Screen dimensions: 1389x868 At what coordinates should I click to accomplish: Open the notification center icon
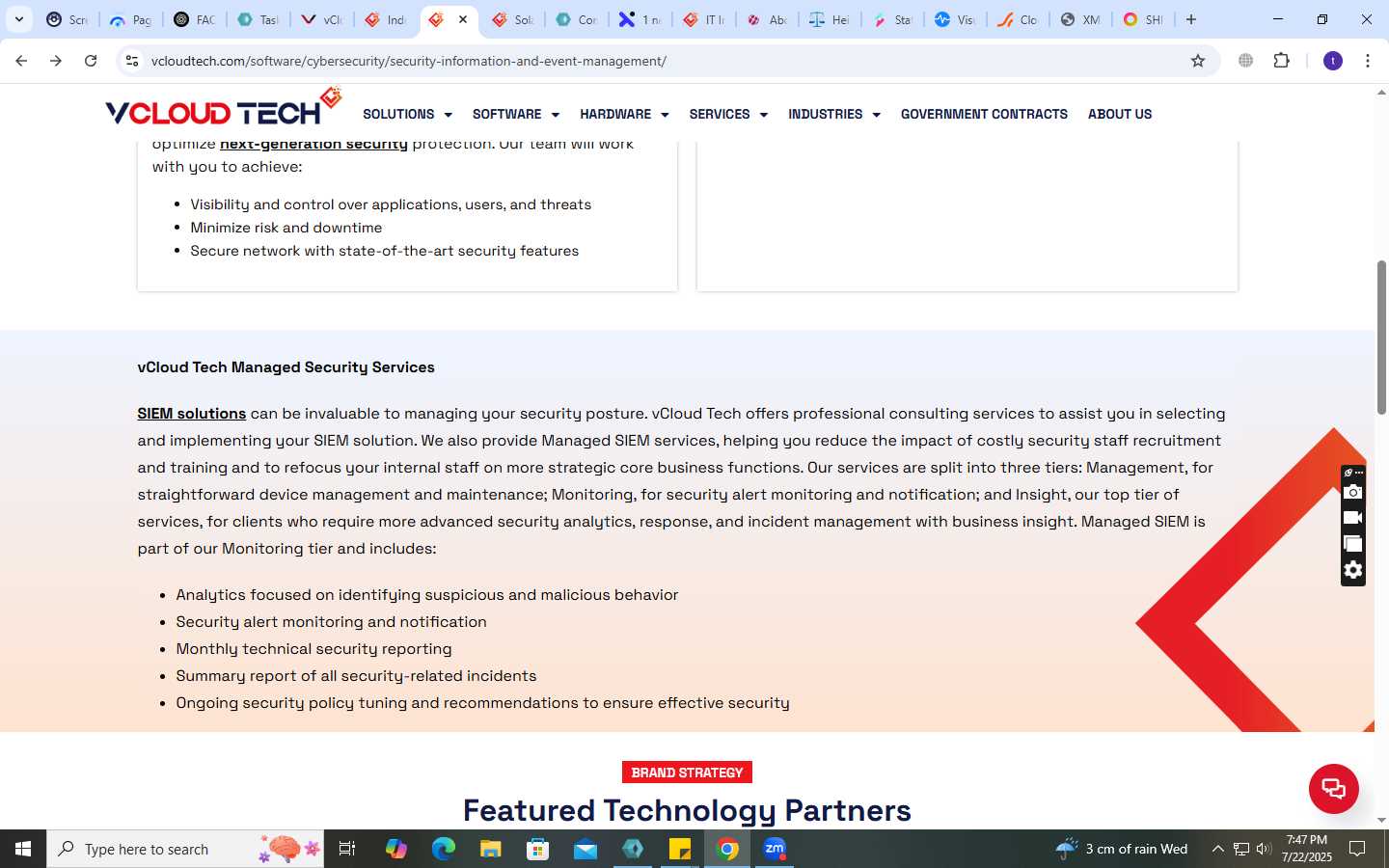(1357, 849)
